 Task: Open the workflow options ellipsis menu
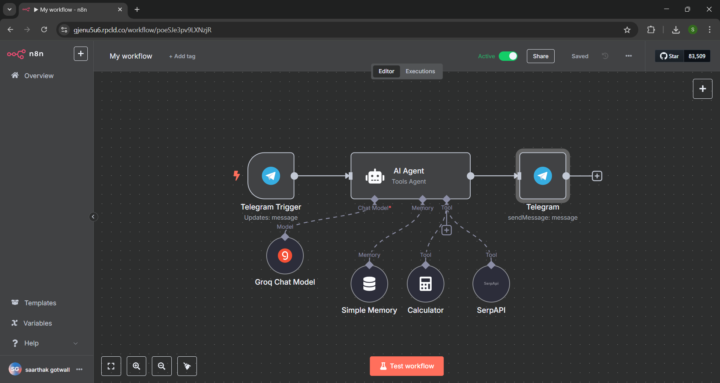[x=629, y=56]
